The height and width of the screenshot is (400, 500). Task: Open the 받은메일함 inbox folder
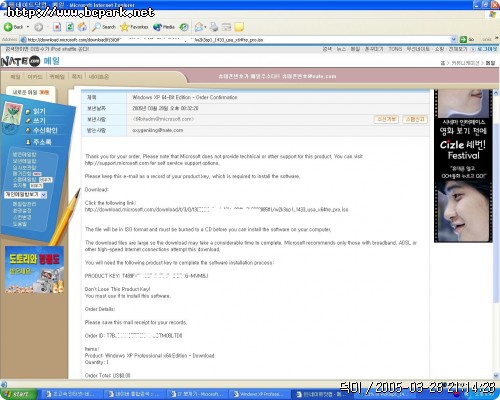[24, 155]
